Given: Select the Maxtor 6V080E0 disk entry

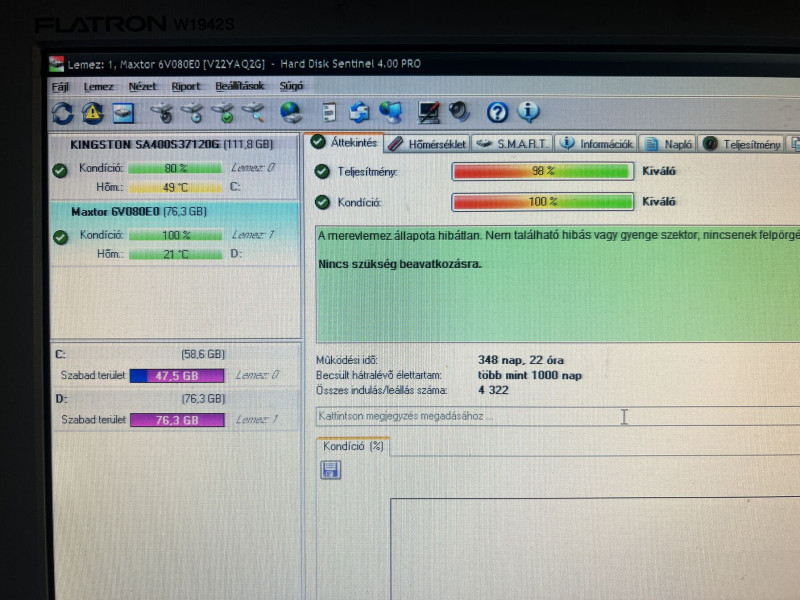Looking at the screenshot, I should (x=174, y=233).
